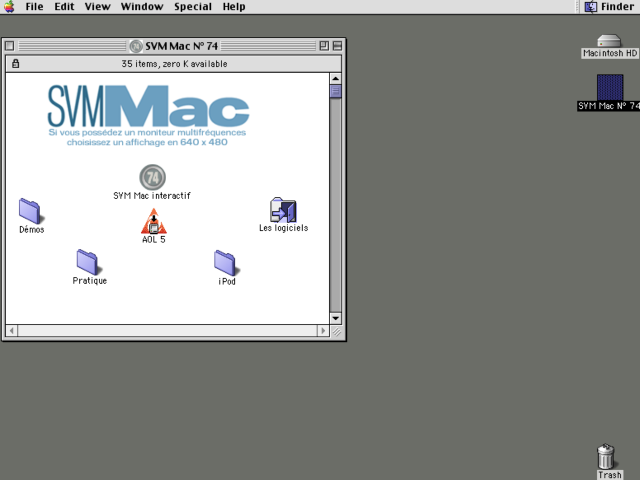The height and width of the screenshot is (480, 640).
Task: Click the horizontal scrollbar right arrow
Action: point(323,331)
